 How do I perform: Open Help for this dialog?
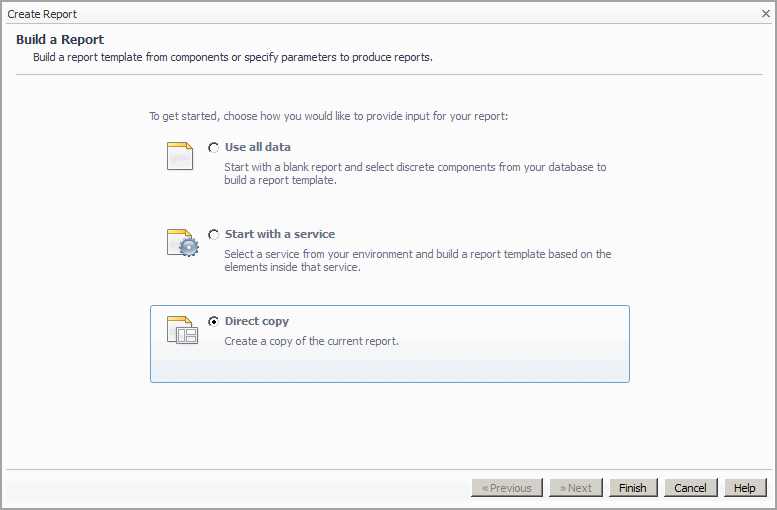pos(745,488)
